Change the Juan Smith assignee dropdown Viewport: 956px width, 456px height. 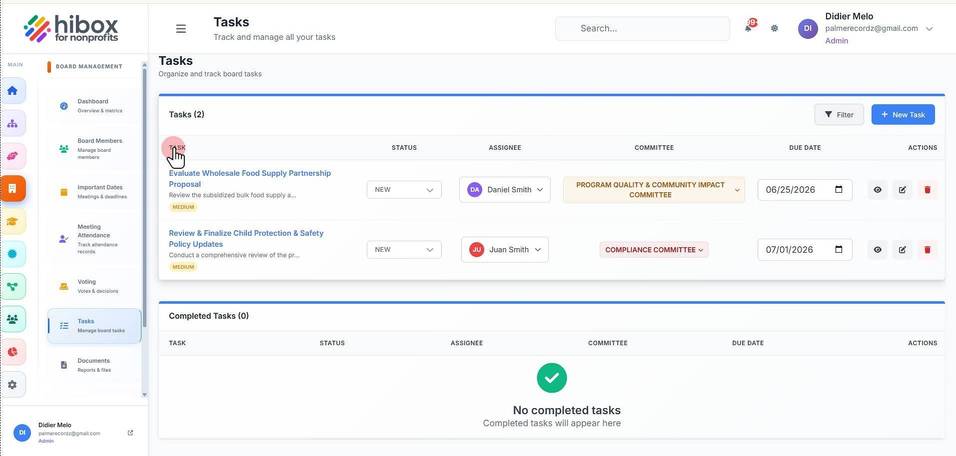pos(505,249)
